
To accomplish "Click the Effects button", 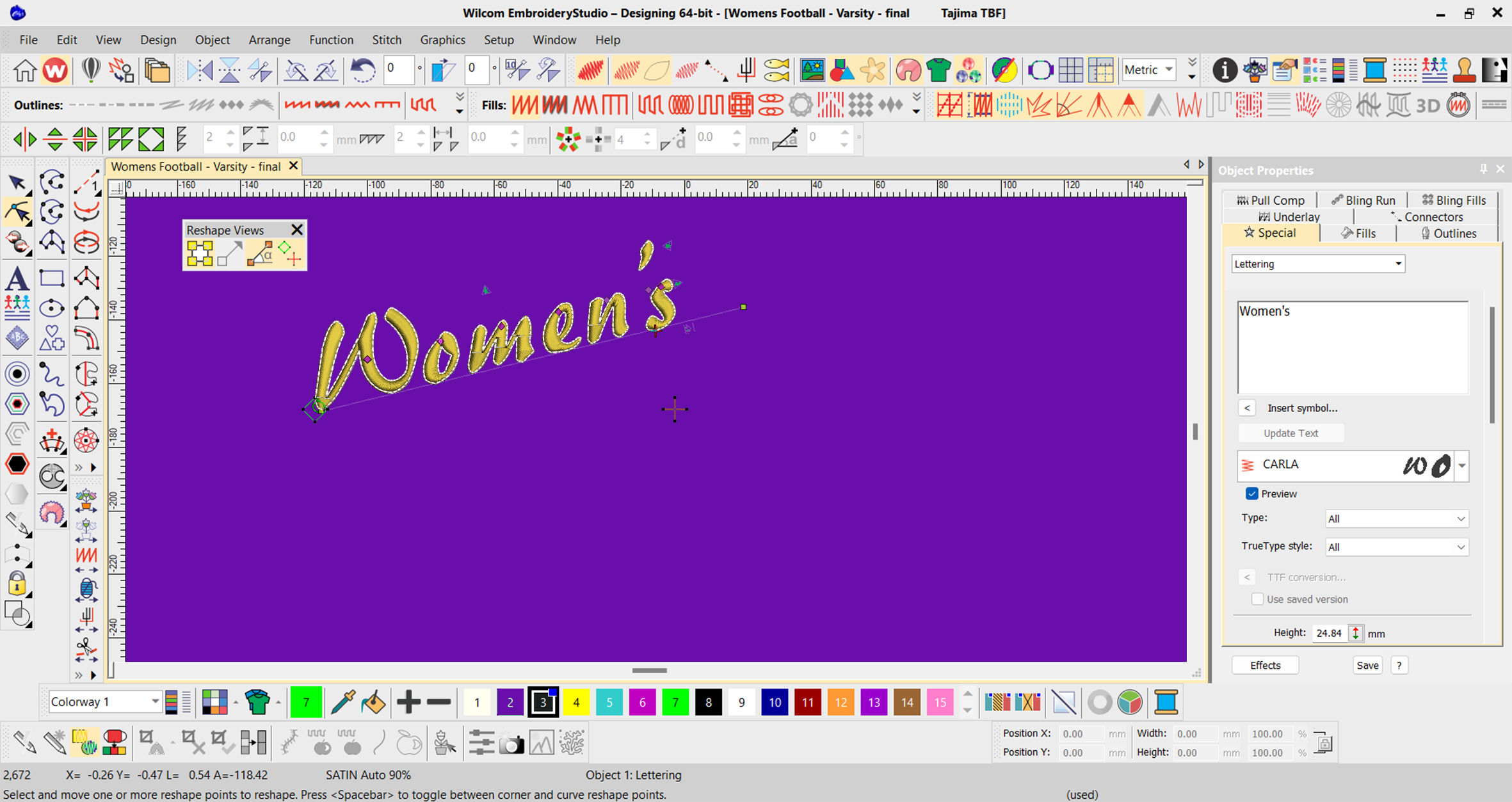I will [1265, 665].
